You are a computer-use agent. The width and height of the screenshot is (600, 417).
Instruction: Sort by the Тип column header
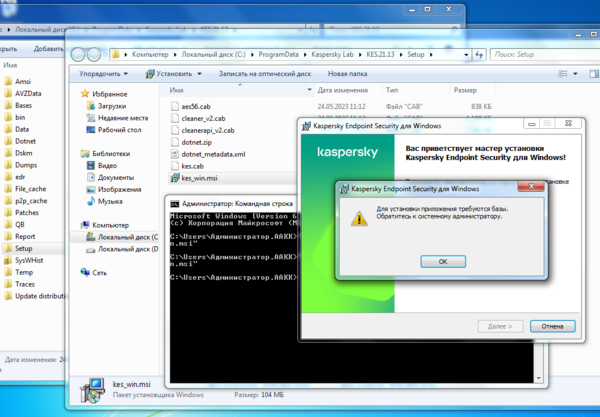pyautogui.click(x=392, y=90)
